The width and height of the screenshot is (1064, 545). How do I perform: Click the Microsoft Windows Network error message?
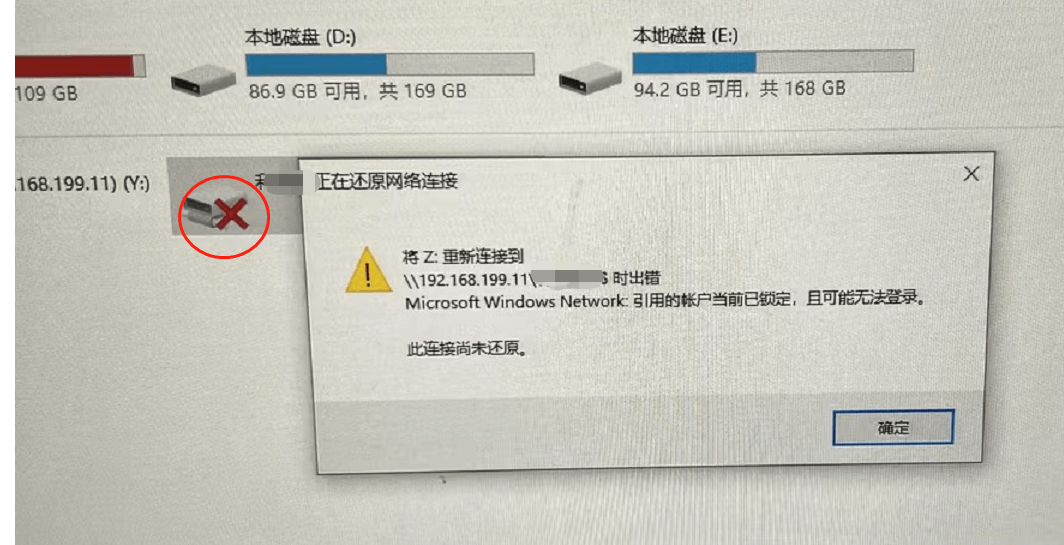coord(666,300)
